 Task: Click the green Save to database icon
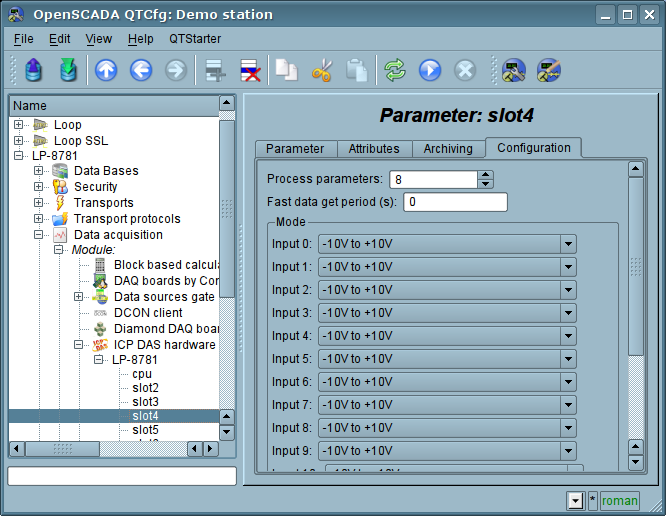coord(67,70)
